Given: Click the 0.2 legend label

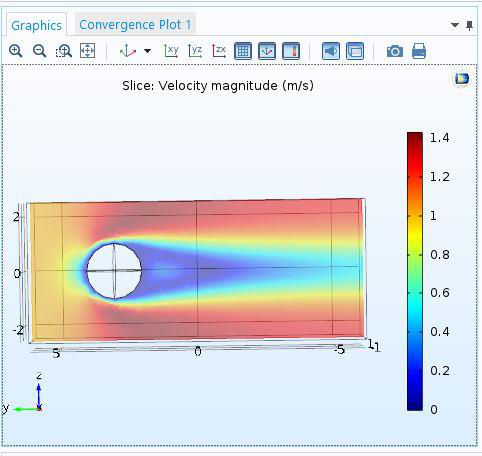Looking at the screenshot, I should pos(439,370).
